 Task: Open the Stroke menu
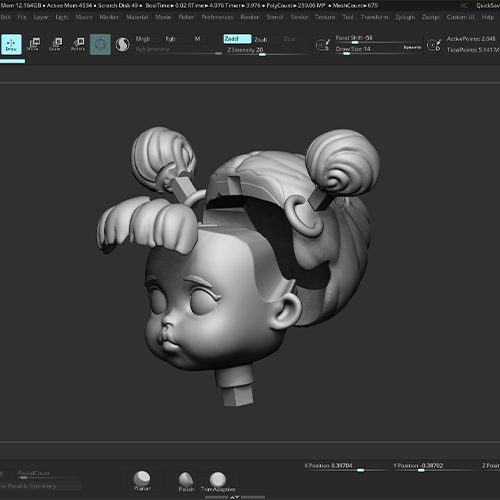(x=299, y=17)
